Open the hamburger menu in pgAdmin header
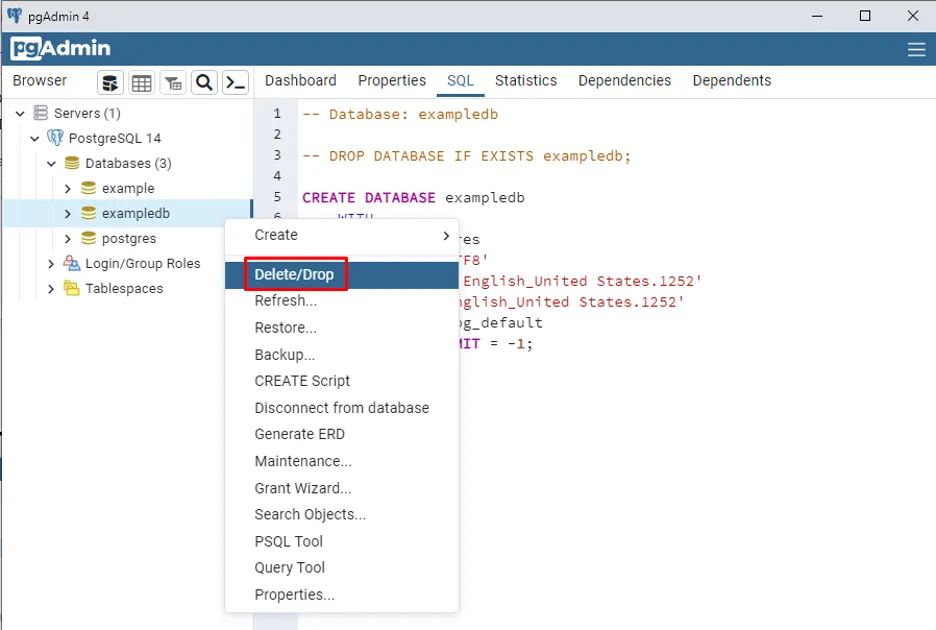The image size is (936, 630). pyautogui.click(x=916, y=49)
